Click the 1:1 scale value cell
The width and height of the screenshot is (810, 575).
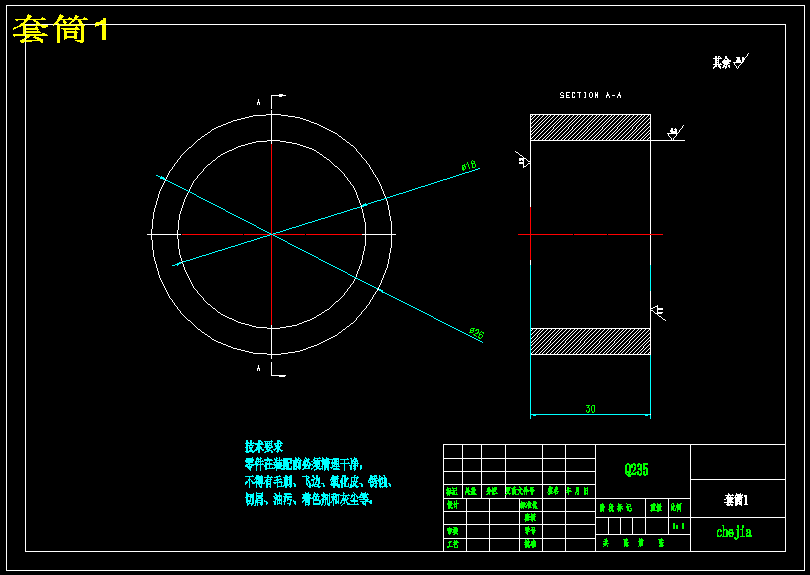[679, 526]
